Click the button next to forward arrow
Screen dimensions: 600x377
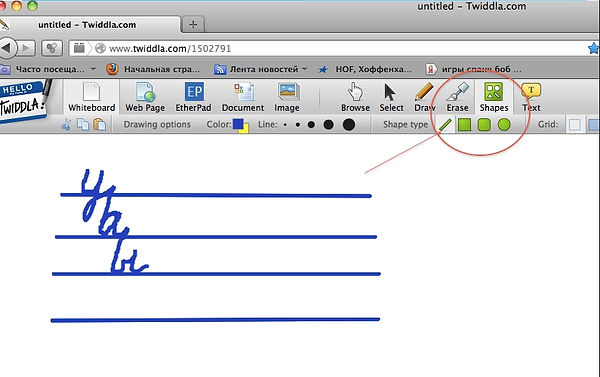52,48
